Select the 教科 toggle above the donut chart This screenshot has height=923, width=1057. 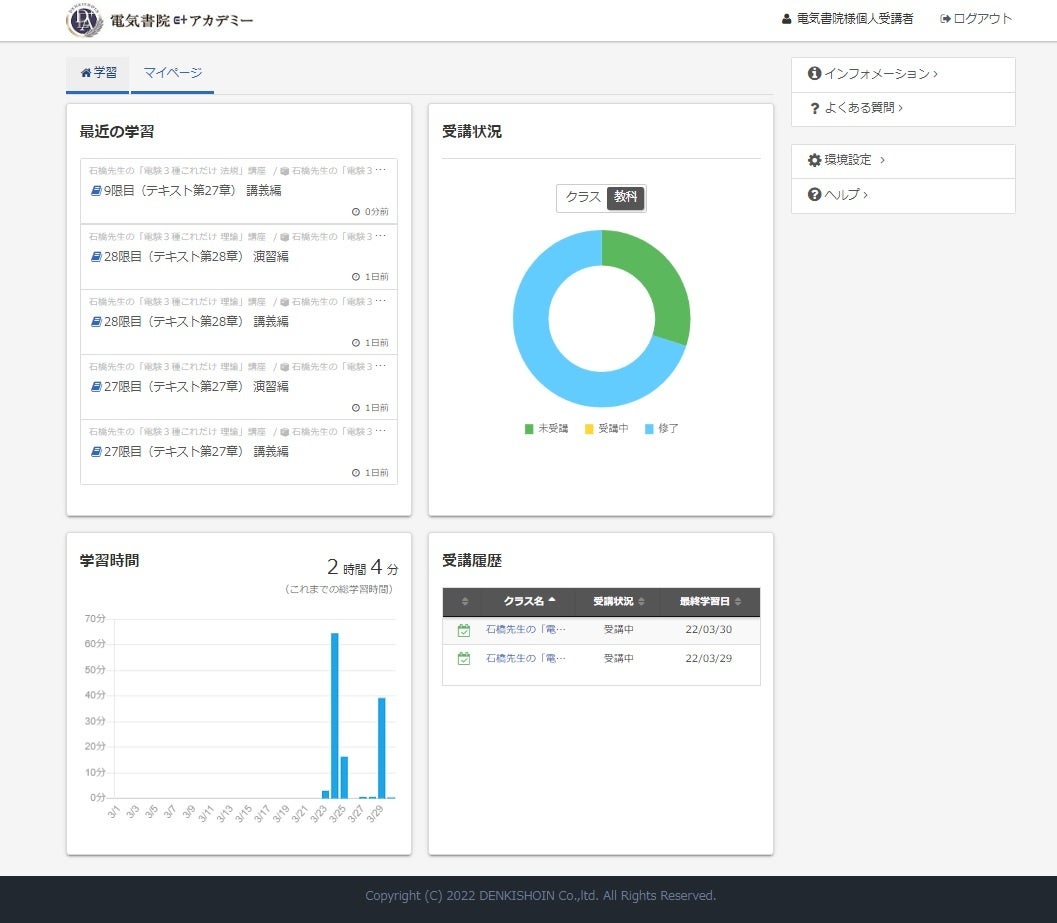(x=626, y=198)
